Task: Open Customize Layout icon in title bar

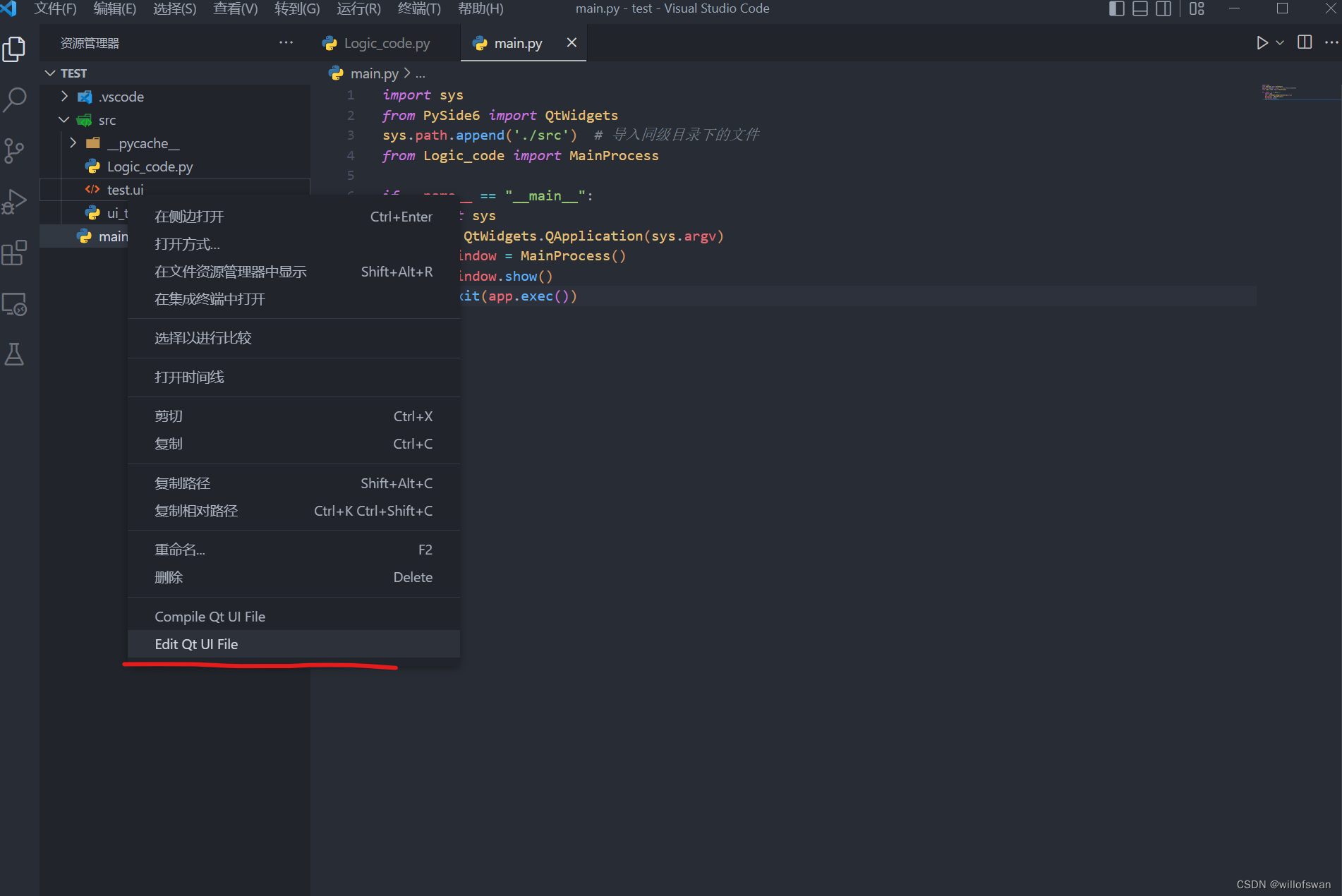Action: (1197, 8)
